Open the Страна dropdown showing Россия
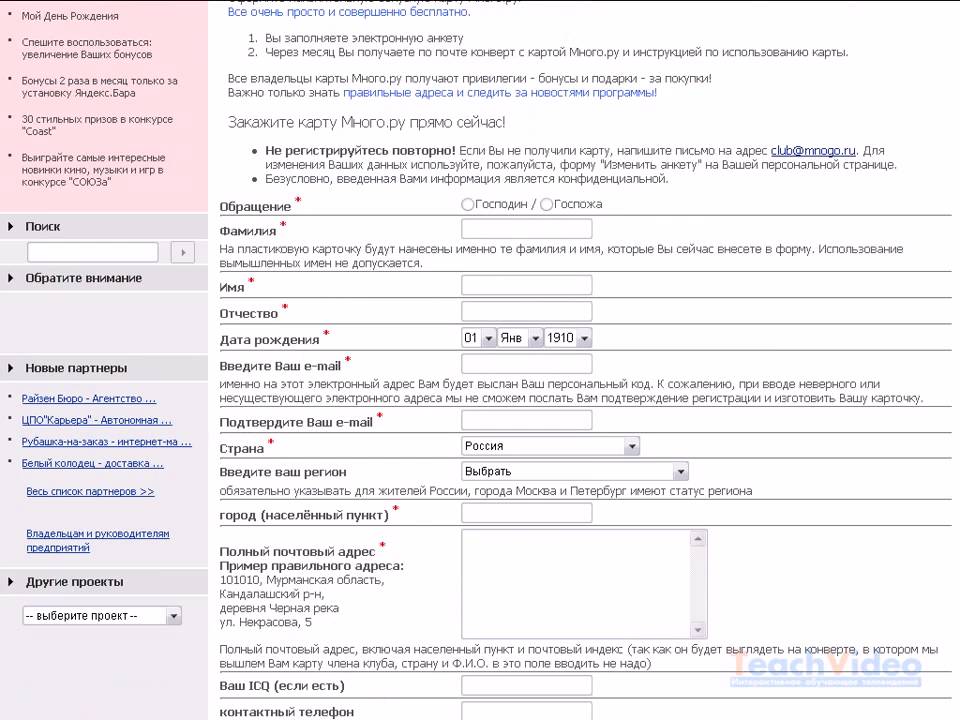 pyautogui.click(x=550, y=446)
